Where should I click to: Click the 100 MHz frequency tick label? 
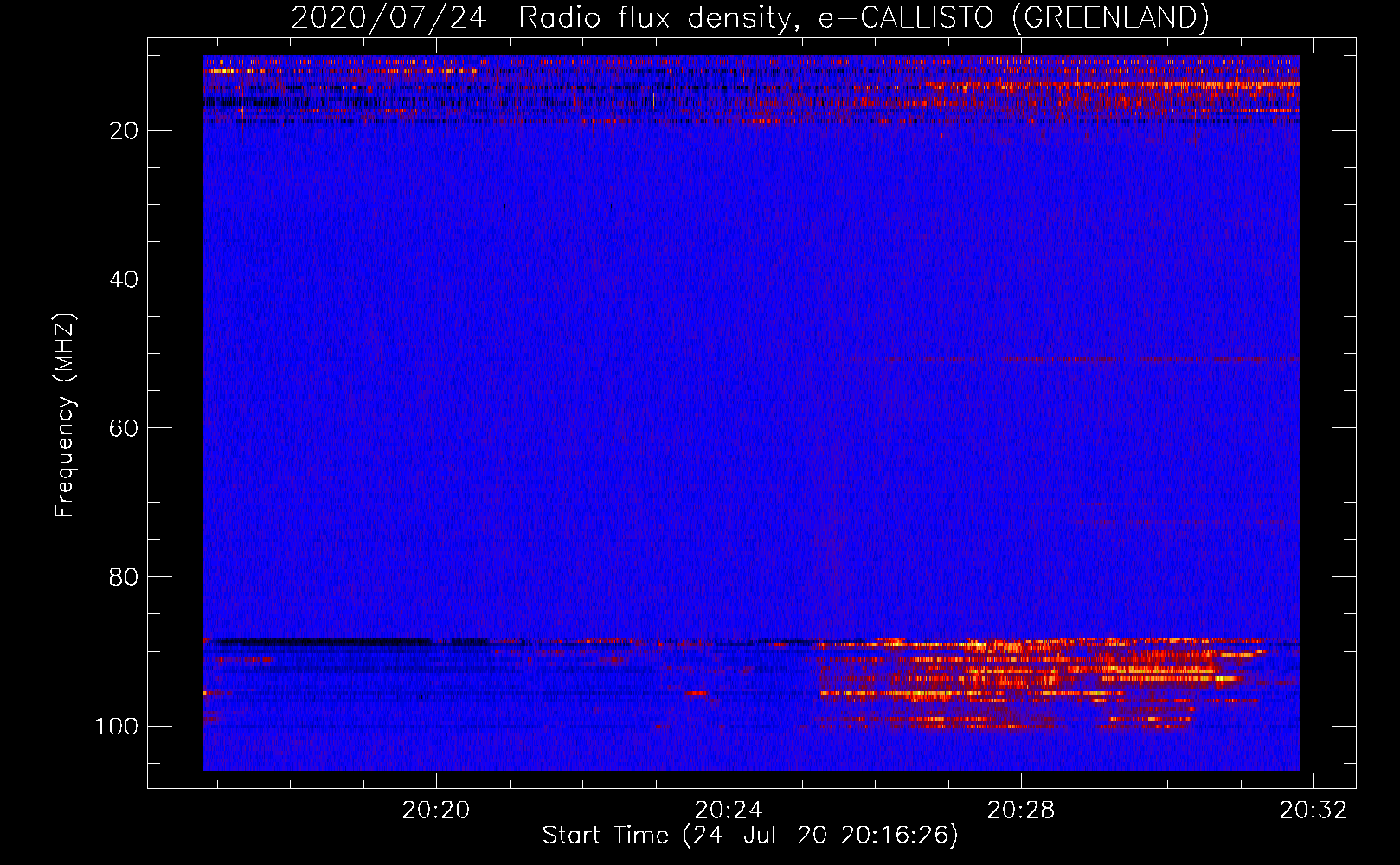[117, 726]
